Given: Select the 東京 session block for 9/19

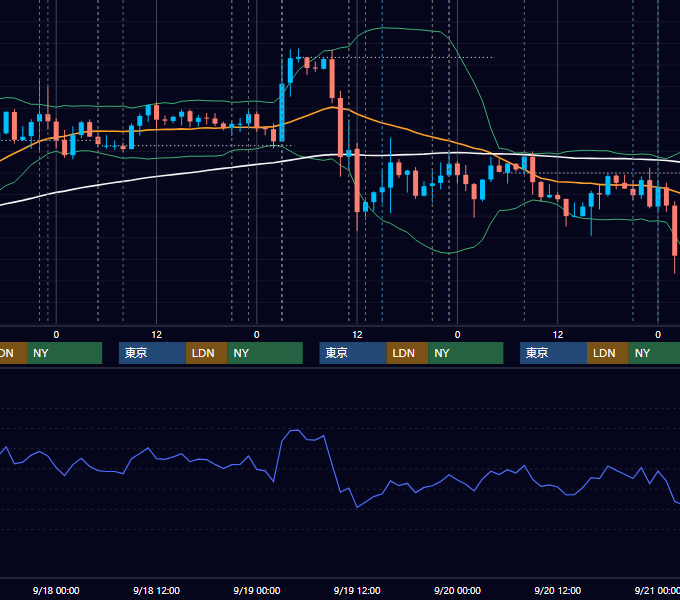Looking at the screenshot, I should pos(353,353).
